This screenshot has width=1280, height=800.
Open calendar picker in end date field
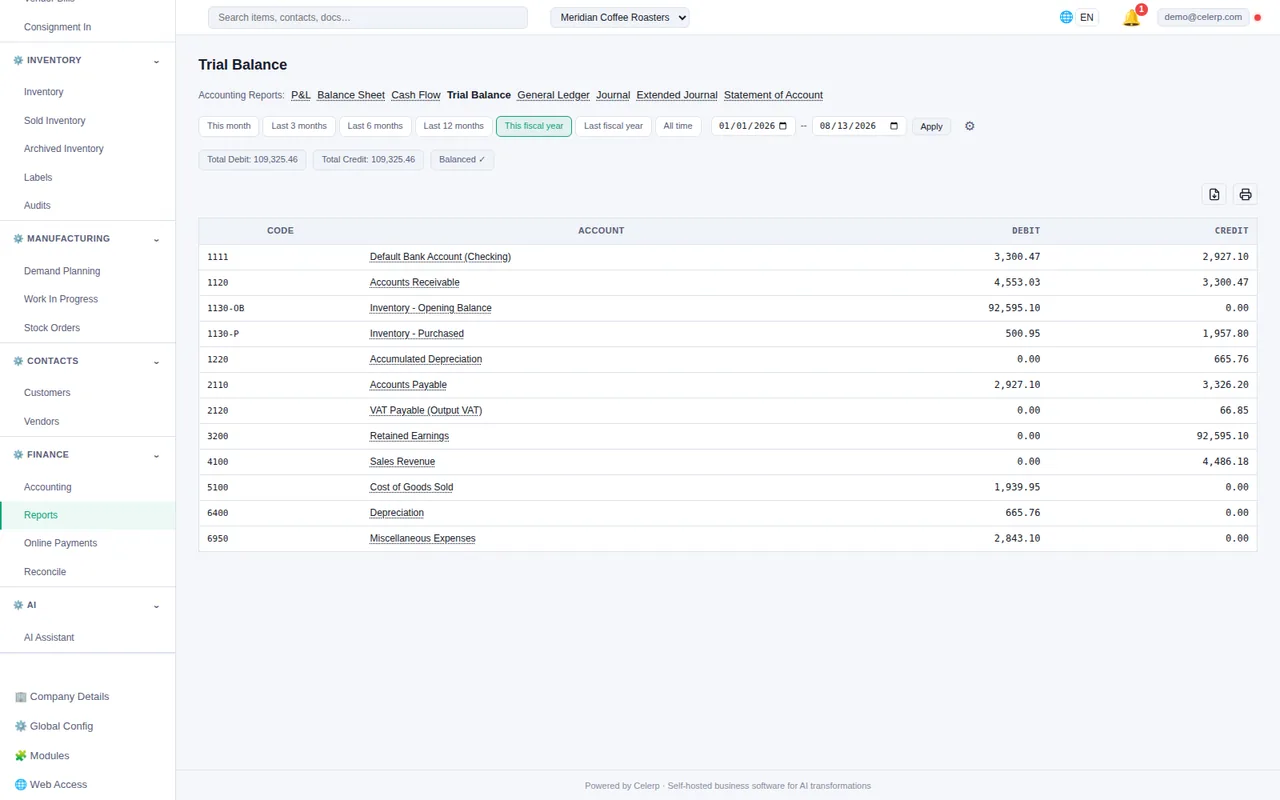[894, 126]
